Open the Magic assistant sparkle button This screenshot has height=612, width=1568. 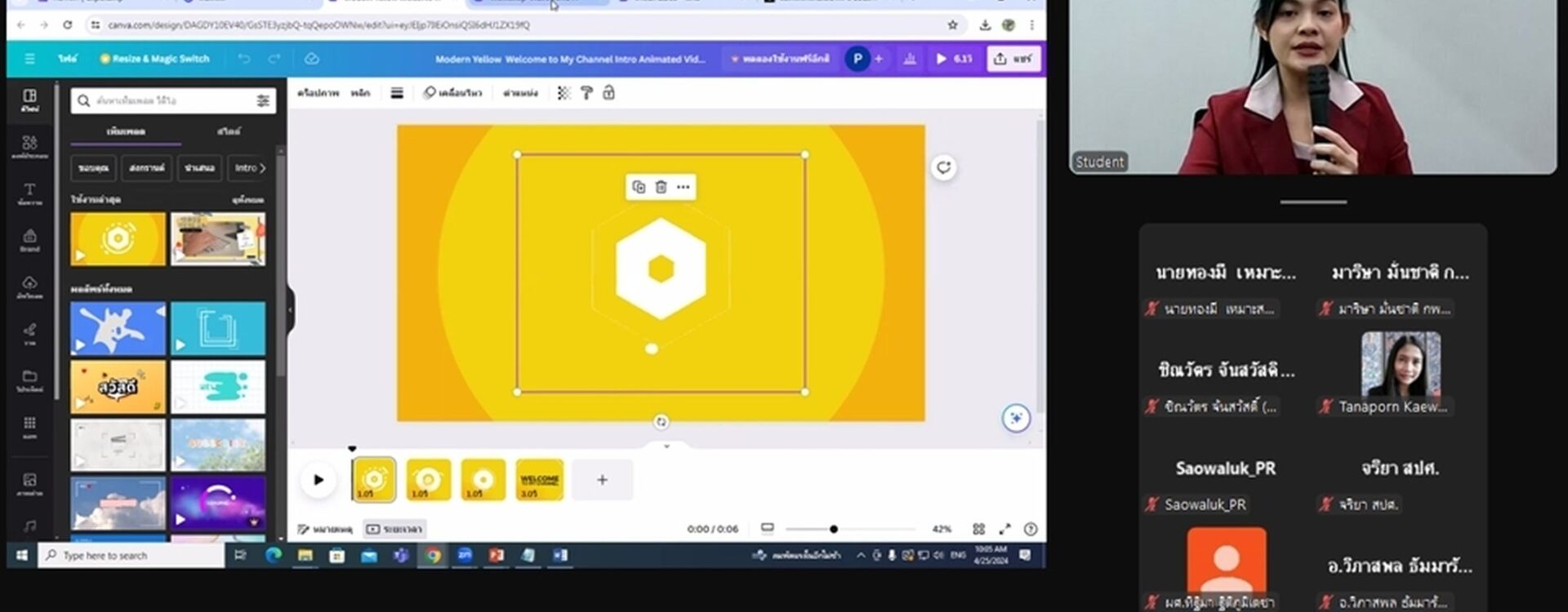click(x=1016, y=419)
